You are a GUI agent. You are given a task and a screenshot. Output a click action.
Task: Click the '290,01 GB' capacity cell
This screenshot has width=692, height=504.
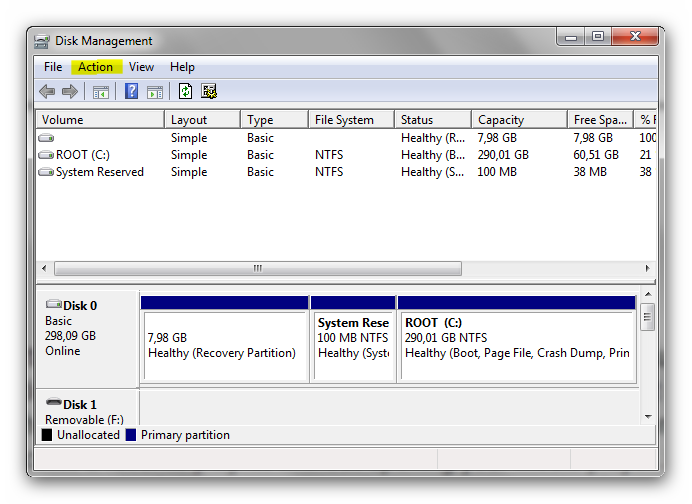(x=503, y=155)
